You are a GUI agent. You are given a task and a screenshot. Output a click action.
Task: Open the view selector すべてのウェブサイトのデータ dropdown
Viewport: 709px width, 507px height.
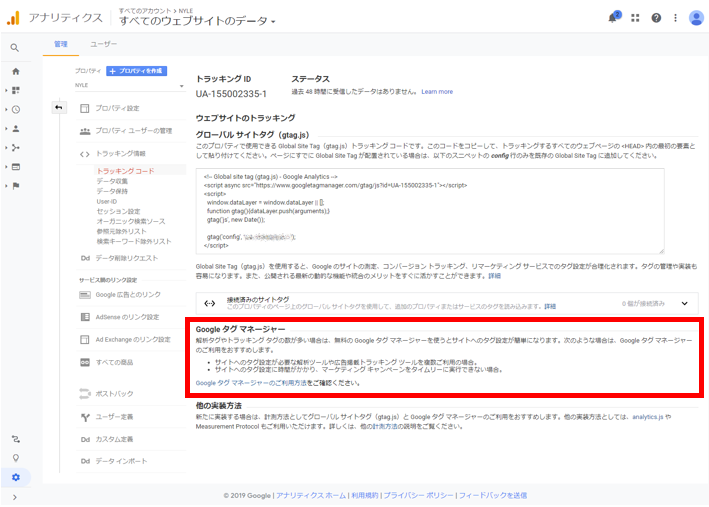(197, 21)
